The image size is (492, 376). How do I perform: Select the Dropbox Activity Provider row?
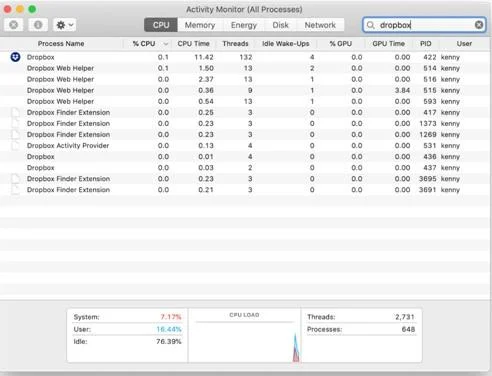coord(245,146)
